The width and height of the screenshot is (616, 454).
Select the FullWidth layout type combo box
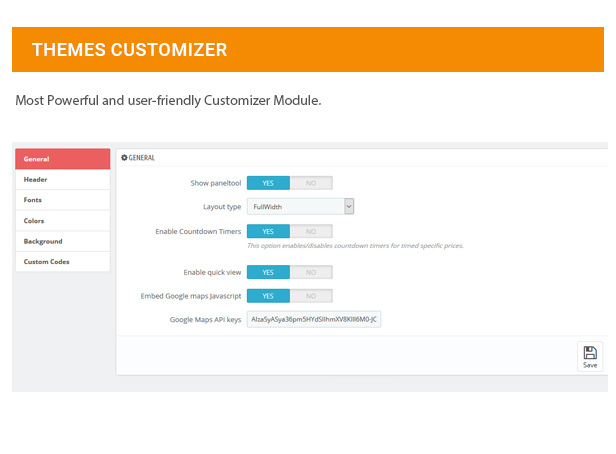(x=301, y=206)
